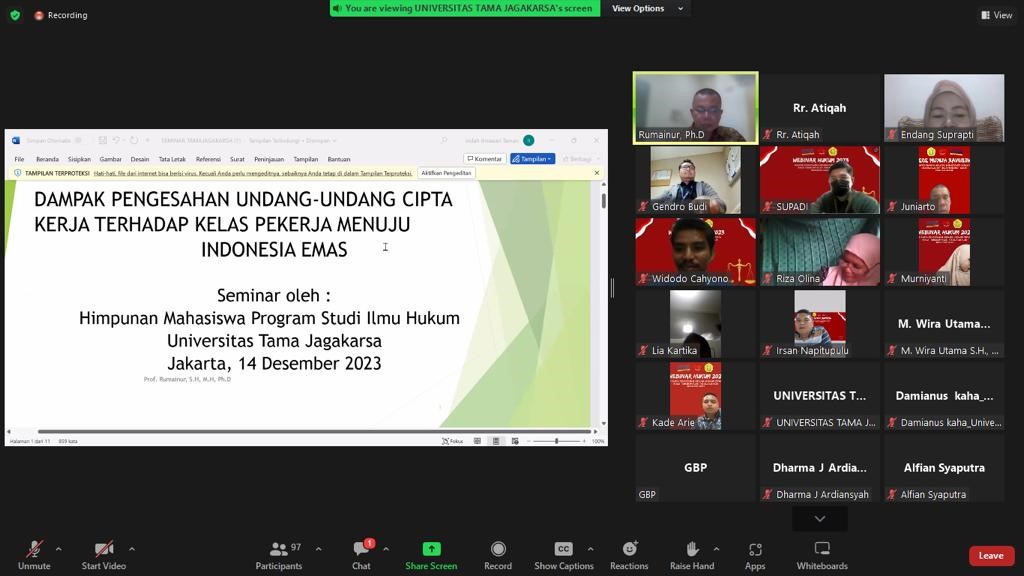1024x576 pixels.
Task: Click the encryption shield icon
Action: 15,15
